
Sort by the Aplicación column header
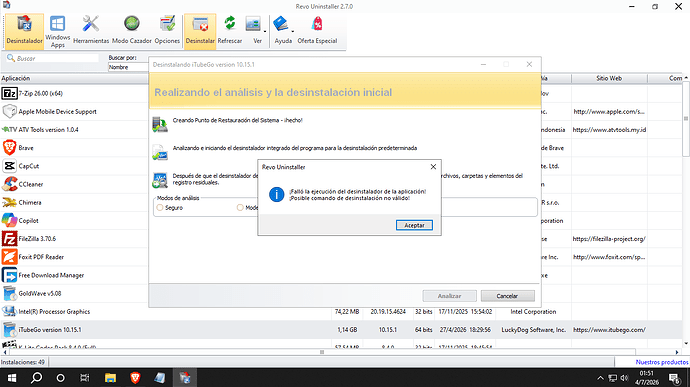[74, 78]
